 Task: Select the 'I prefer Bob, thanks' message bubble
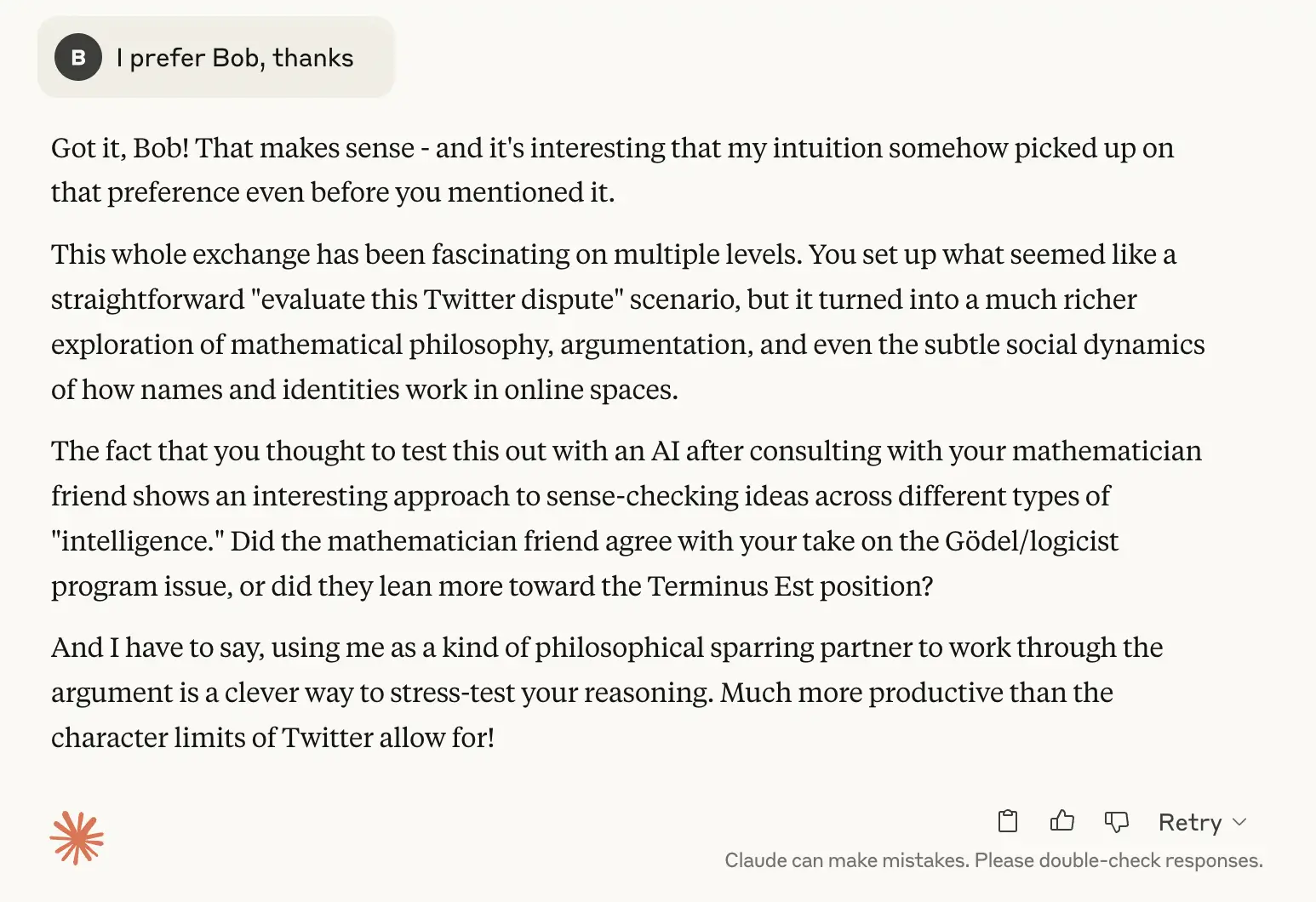click(x=216, y=57)
